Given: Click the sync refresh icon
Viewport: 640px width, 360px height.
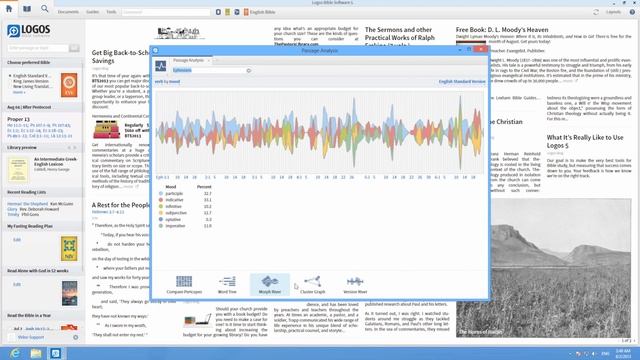Looking at the screenshot, I should (596, 12).
